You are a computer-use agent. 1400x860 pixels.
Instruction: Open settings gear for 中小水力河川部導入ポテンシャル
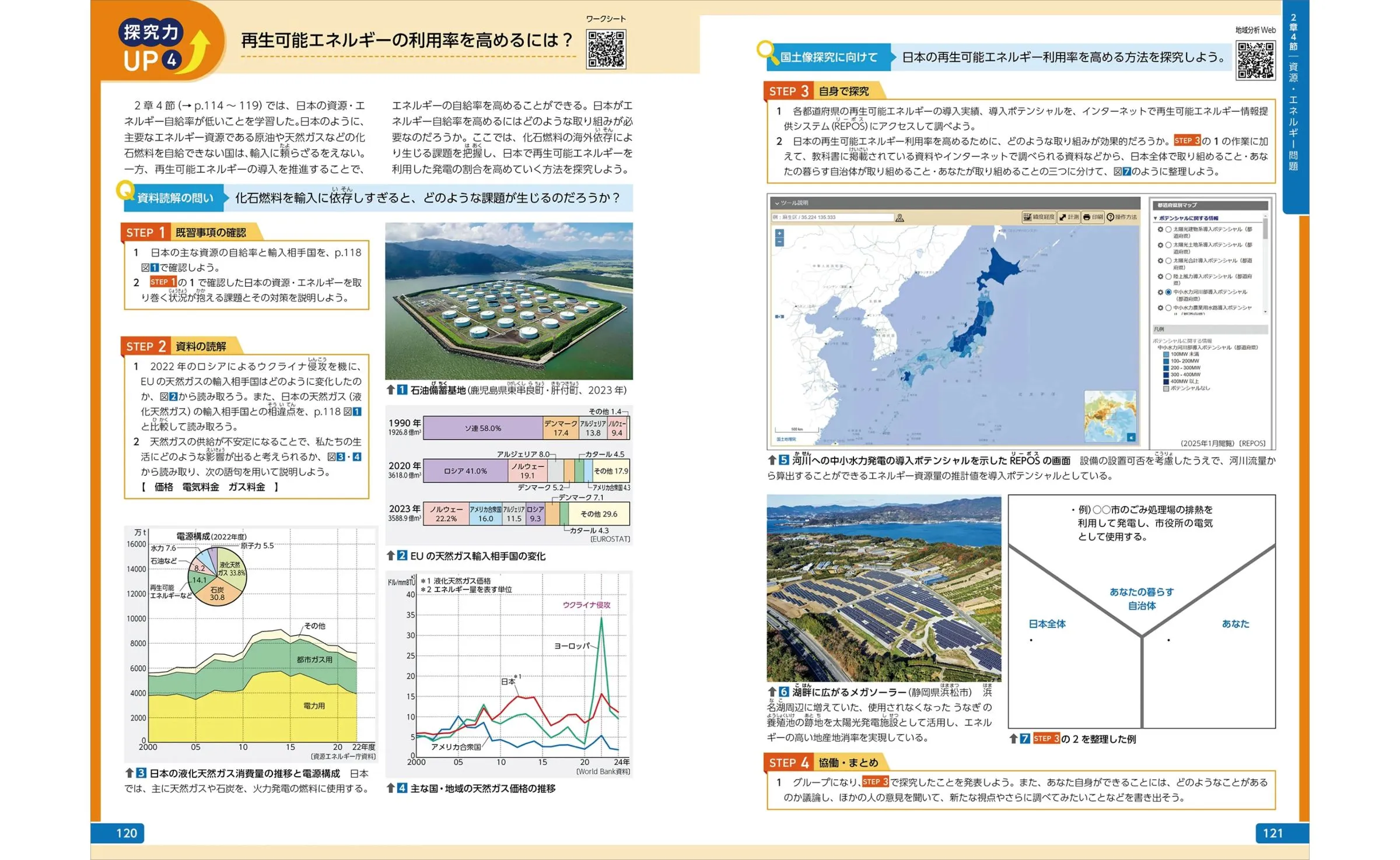point(1160,292)
